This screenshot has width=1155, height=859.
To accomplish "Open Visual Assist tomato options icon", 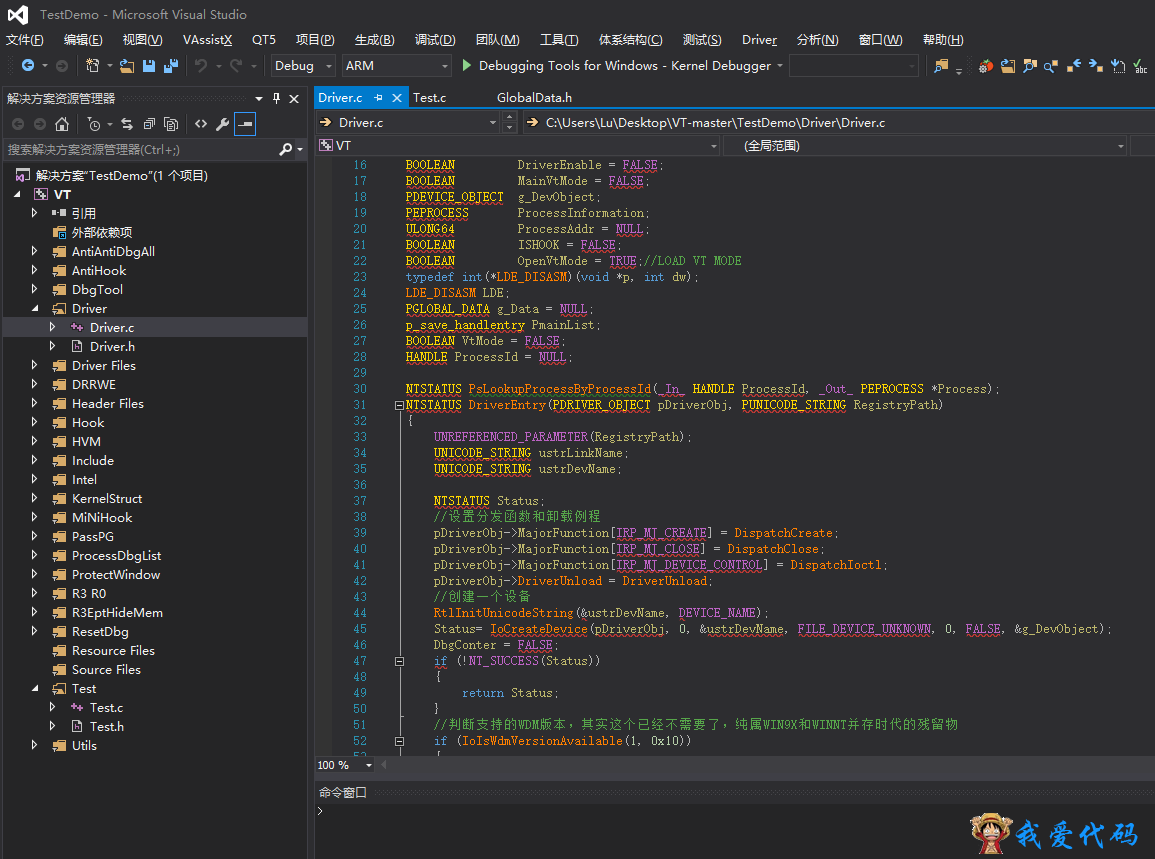I will pyautogui.click(x=986, y=66).
